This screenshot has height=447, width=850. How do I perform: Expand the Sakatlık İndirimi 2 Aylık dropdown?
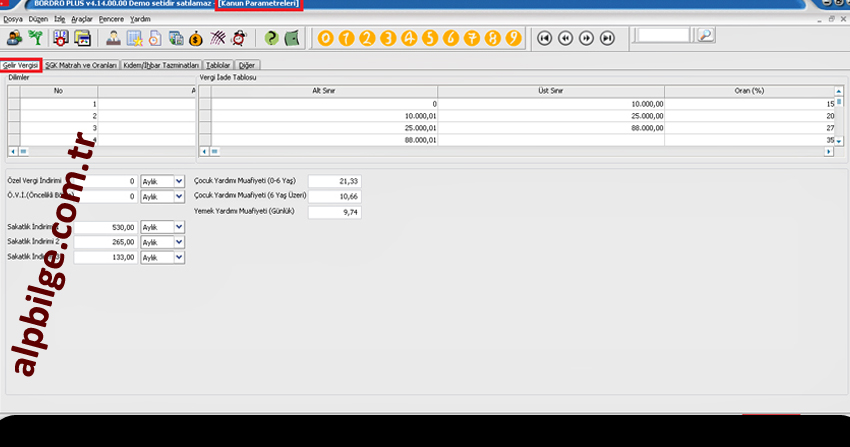[179, 242]
